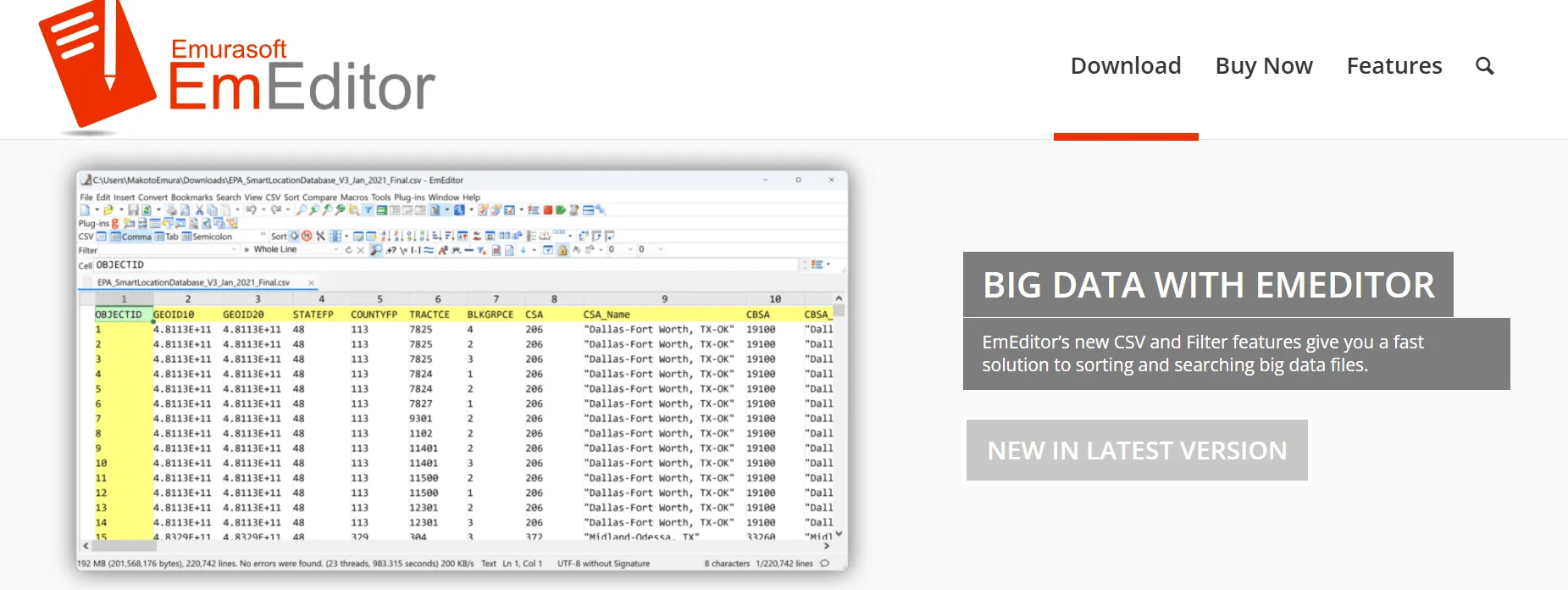Toggle the Comma CSV mode button

(131, 237)
